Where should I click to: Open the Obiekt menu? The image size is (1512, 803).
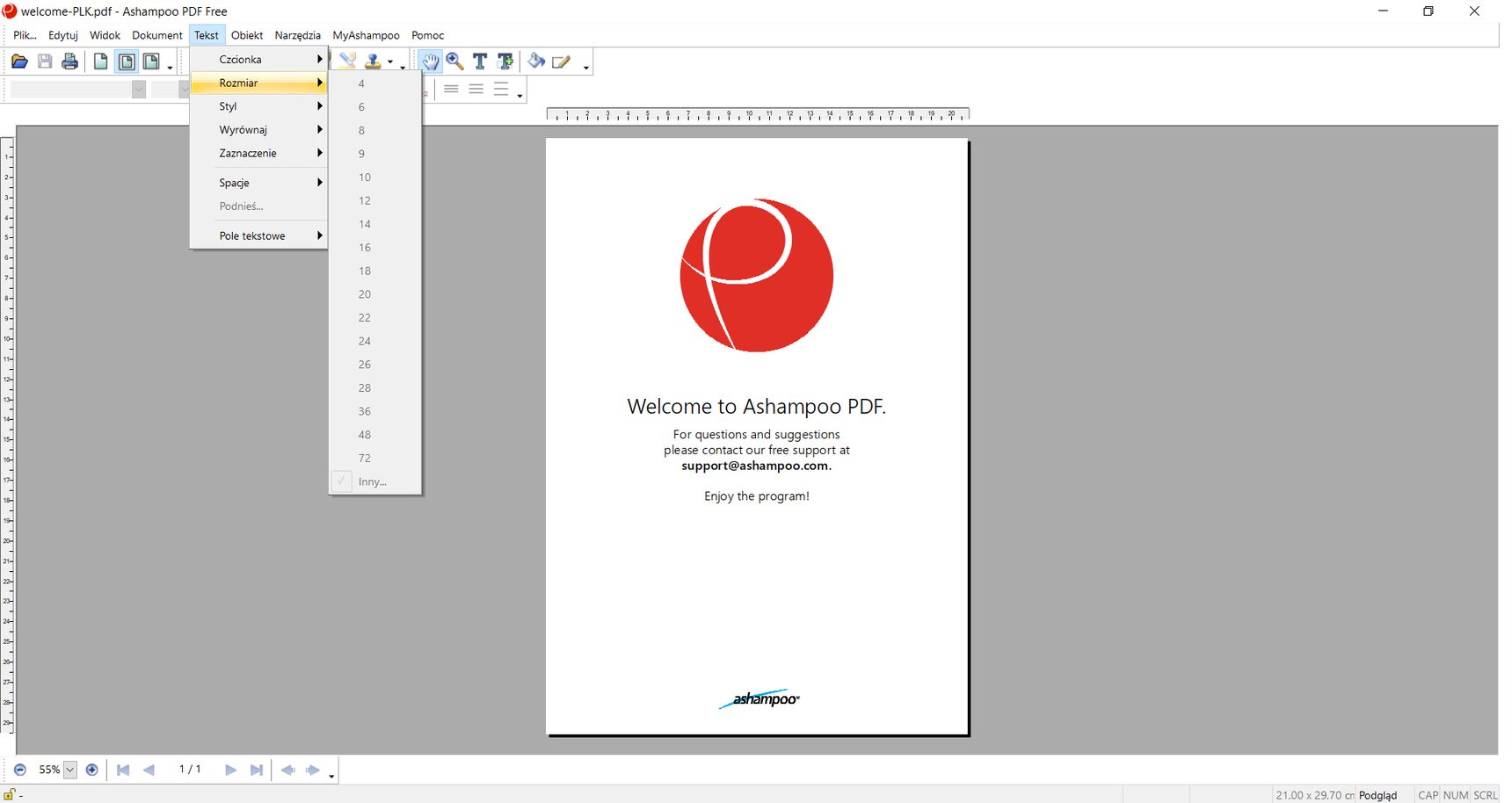click(247, 35)
